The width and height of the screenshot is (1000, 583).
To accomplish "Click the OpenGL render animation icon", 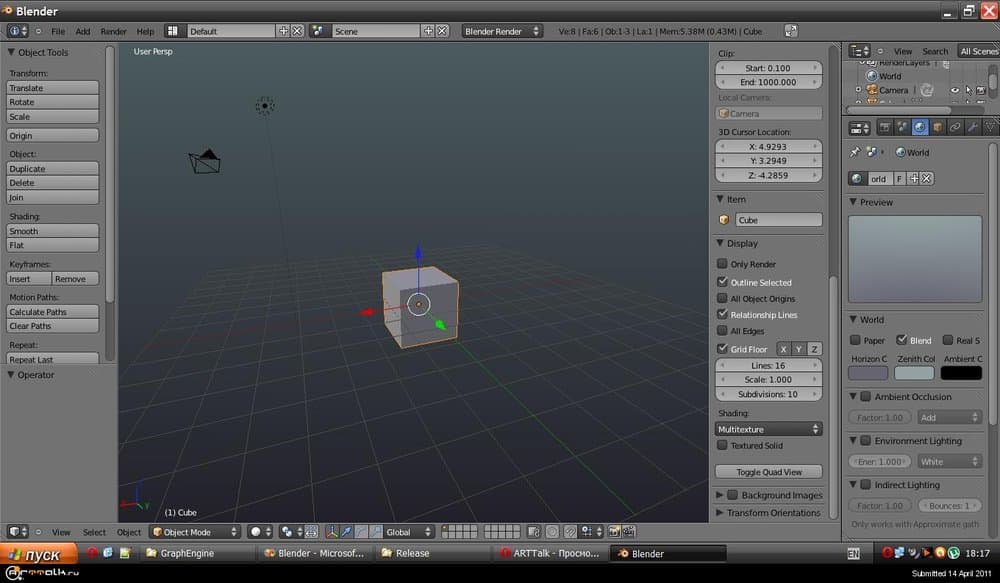I will (x=628, y=531).
